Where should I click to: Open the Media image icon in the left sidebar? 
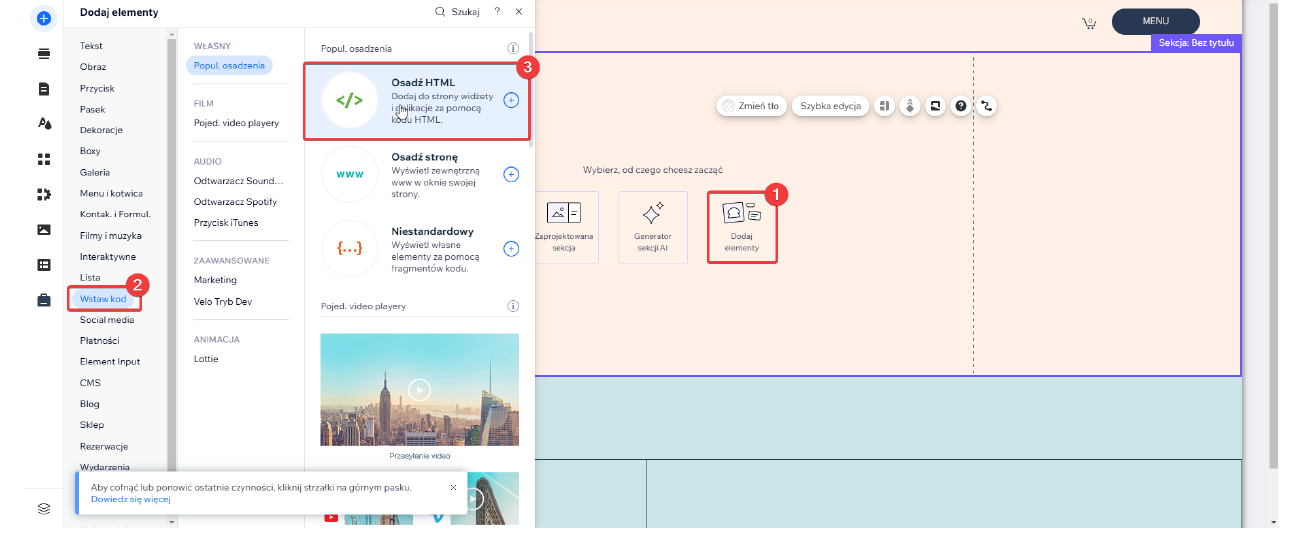coord(43,229)
